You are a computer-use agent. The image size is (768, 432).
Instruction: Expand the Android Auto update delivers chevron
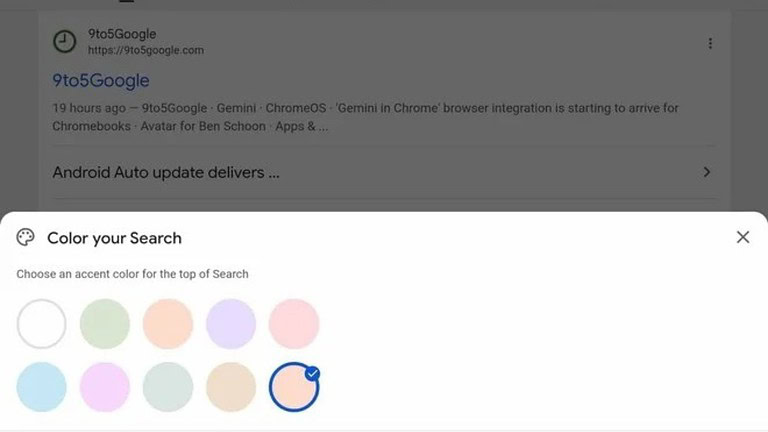tap(706, 172)
